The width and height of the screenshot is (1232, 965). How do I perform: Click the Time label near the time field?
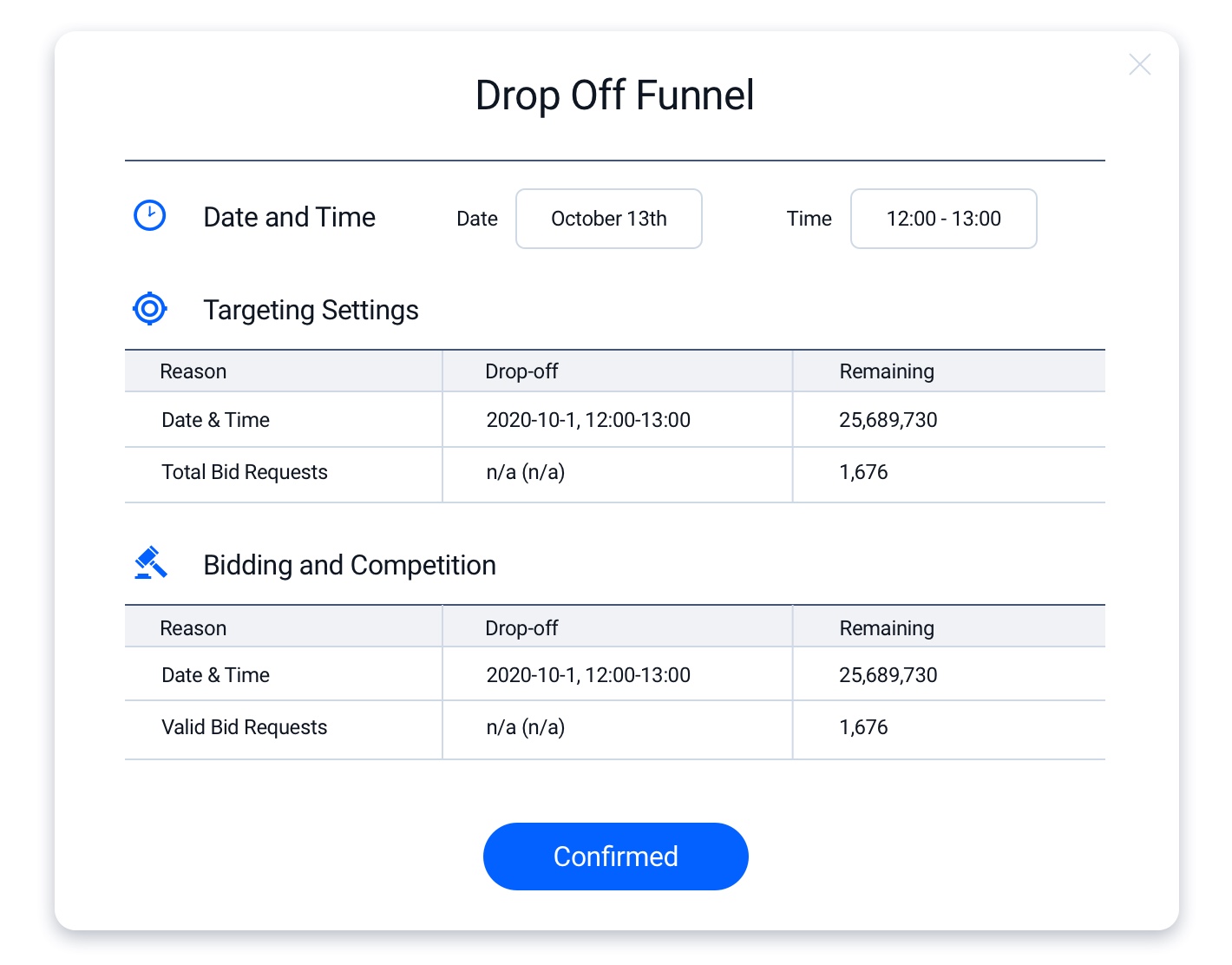point(809,219)
